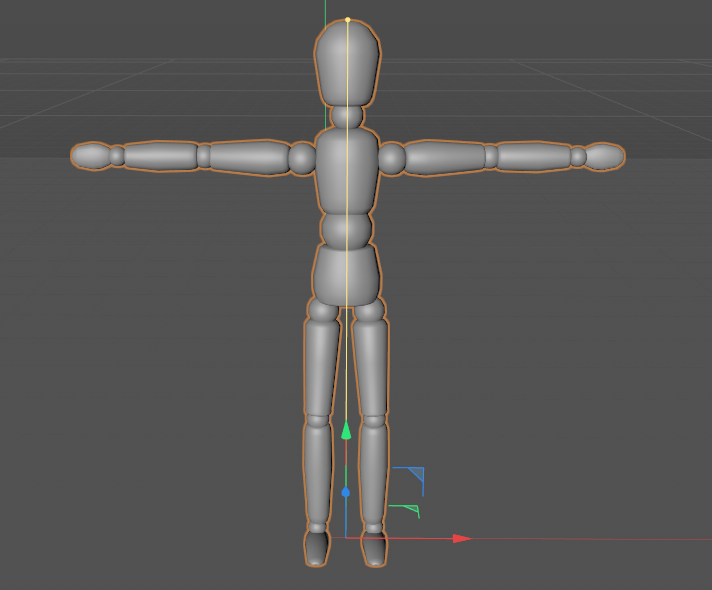Select the hand on the viewport's left side
Screen dimensions: 712x590
(x=91, y=155)
